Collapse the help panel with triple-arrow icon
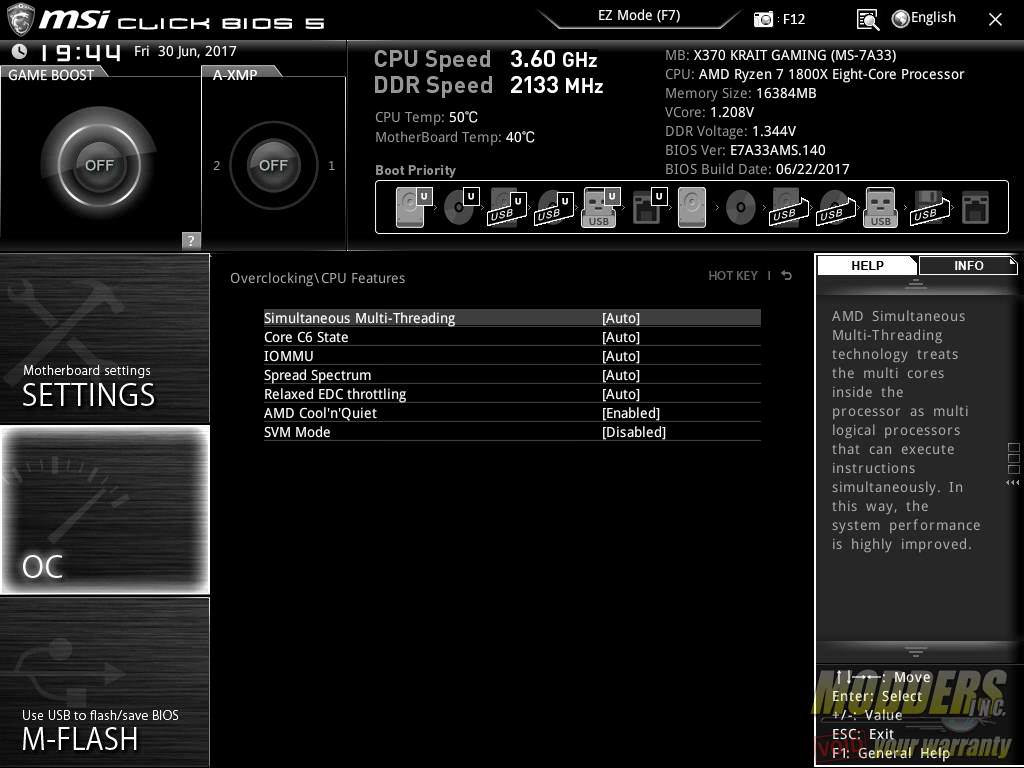The image size is (1024, 768). pyautogui.click(x=1013, y=483)
